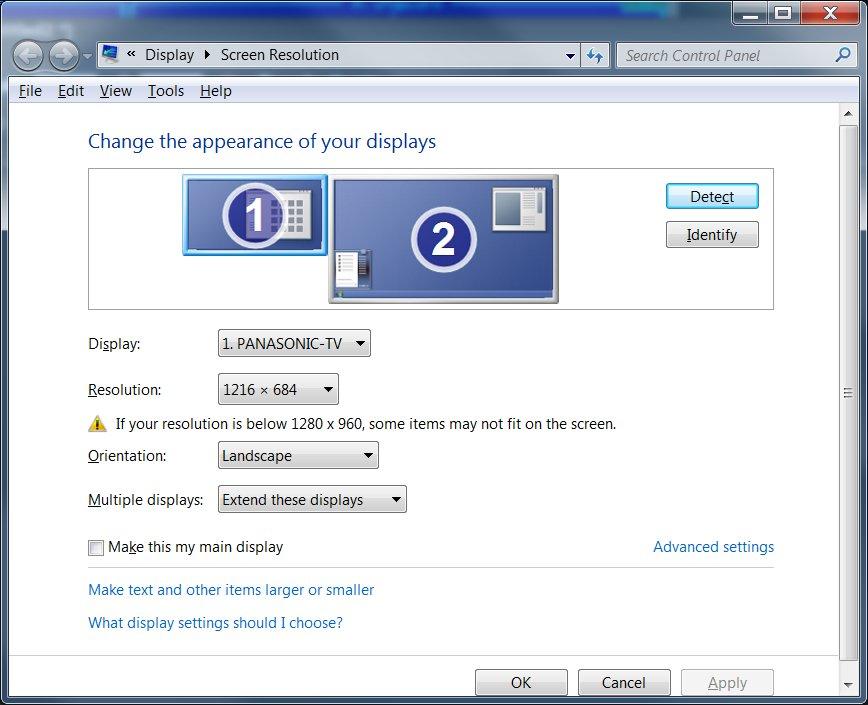Viewport: 868px width, 705px height.
Task: Click the control panel icon in address bar
Action: click(111, 54)
